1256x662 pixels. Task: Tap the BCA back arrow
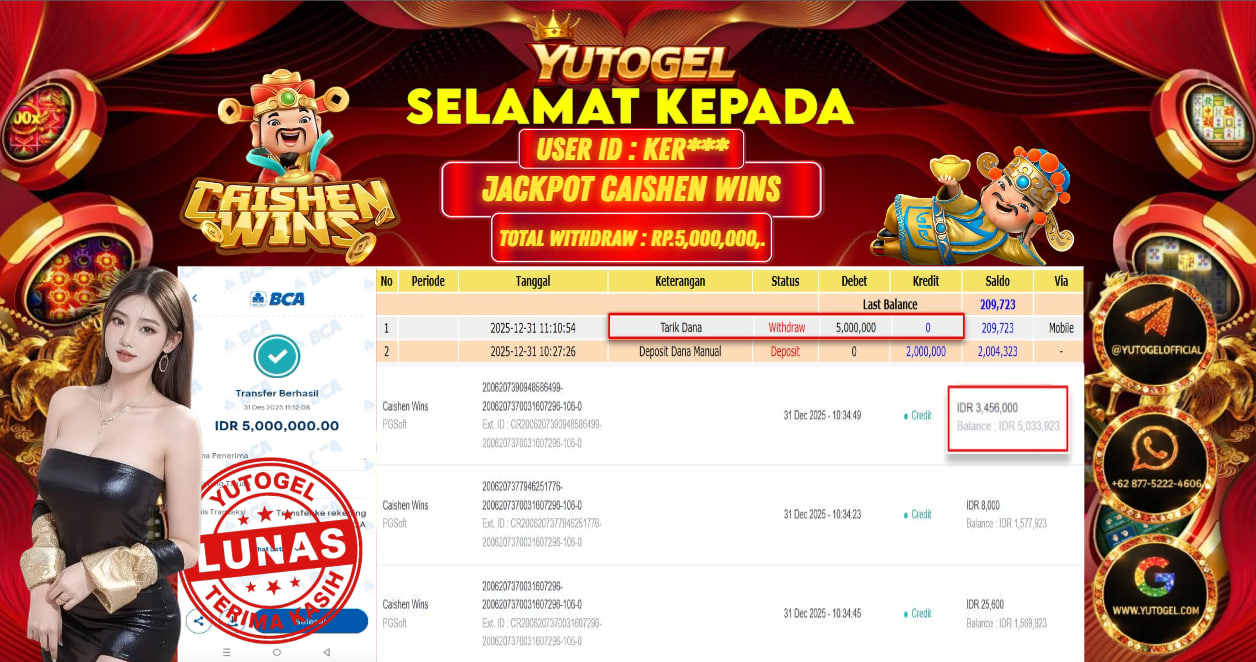pos(195,298)
